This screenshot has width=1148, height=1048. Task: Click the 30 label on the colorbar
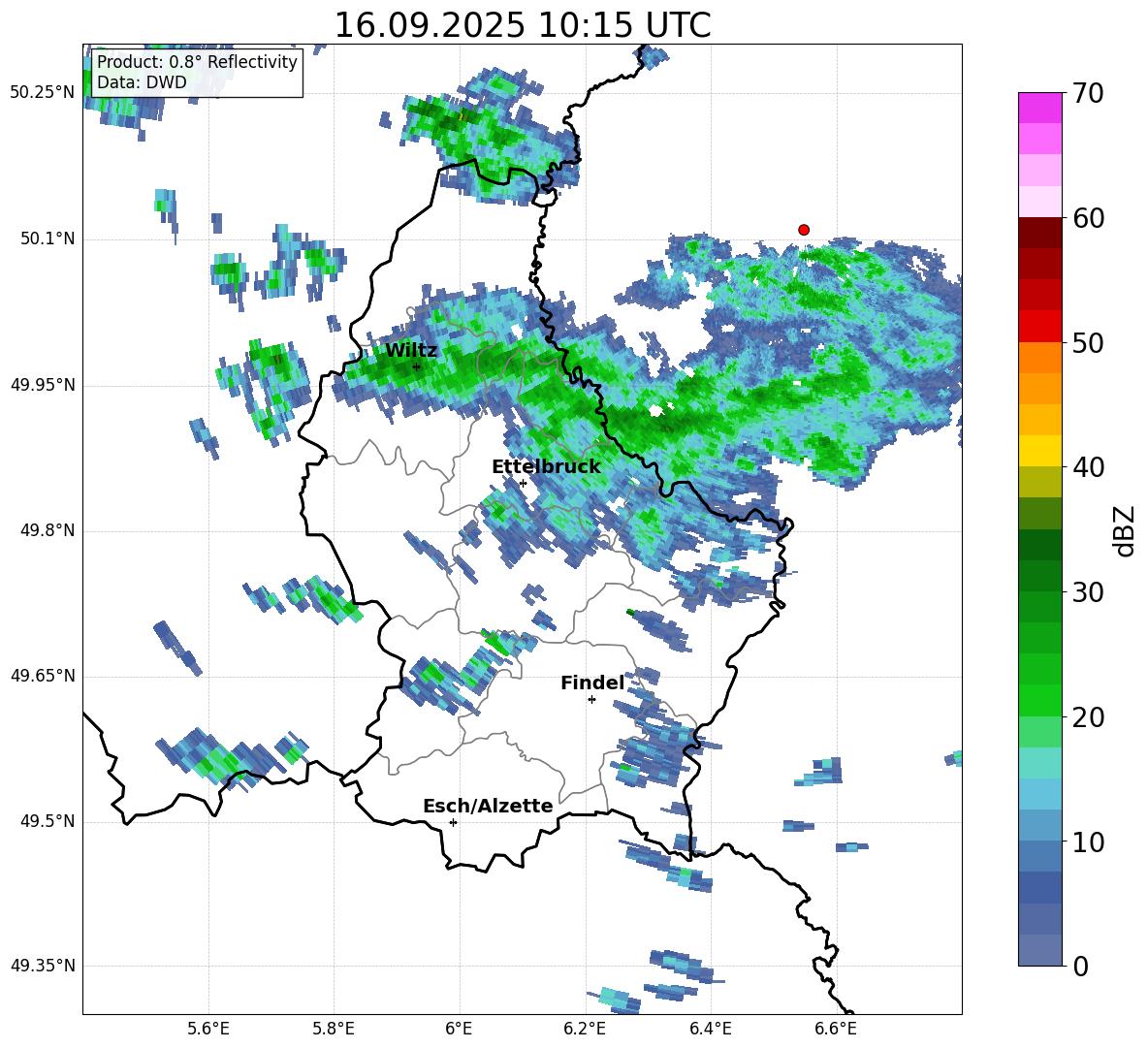(1087, 592)
